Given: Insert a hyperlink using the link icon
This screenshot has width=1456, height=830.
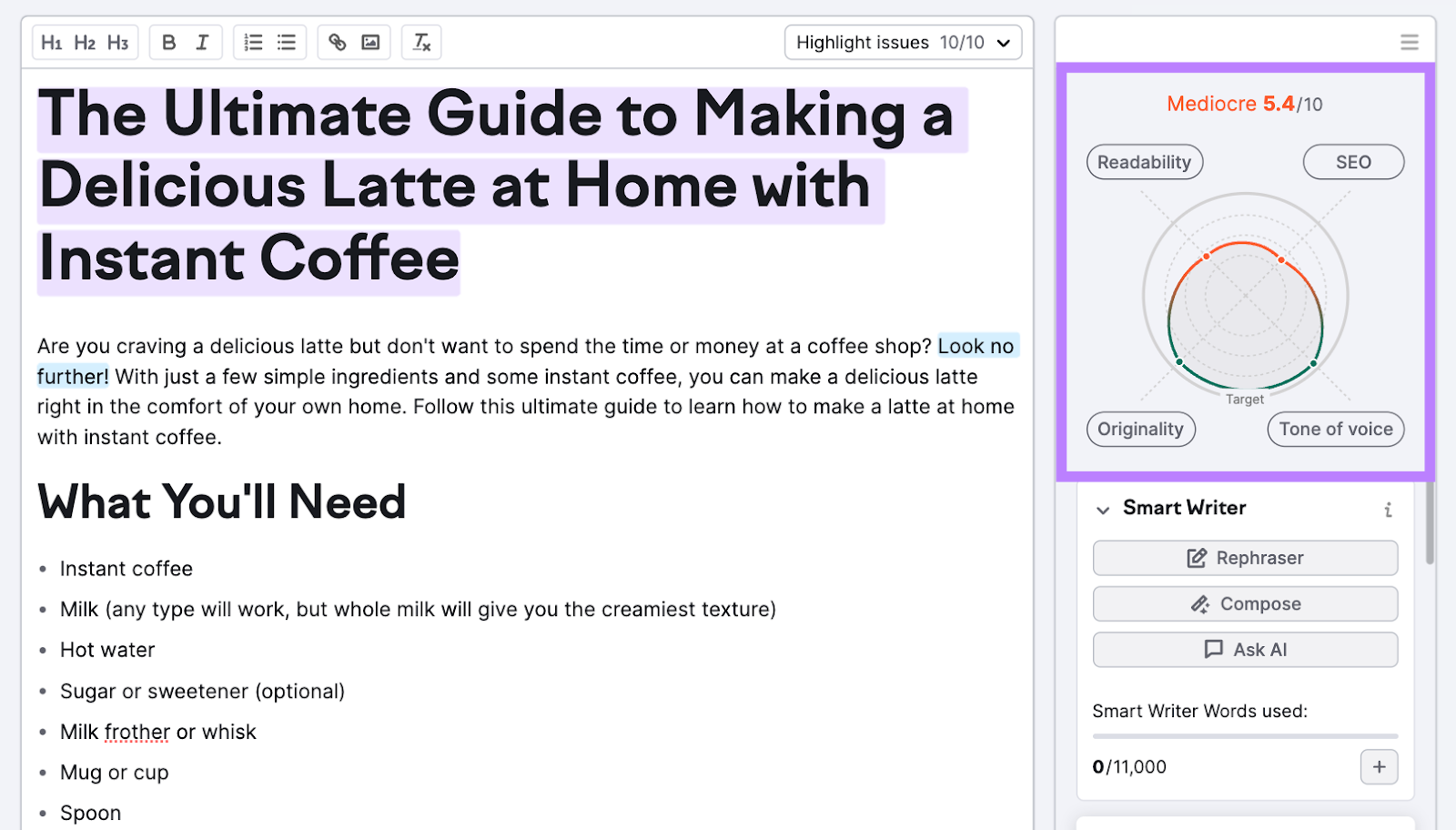Looking at the screenshot, I should pos(338,42).
